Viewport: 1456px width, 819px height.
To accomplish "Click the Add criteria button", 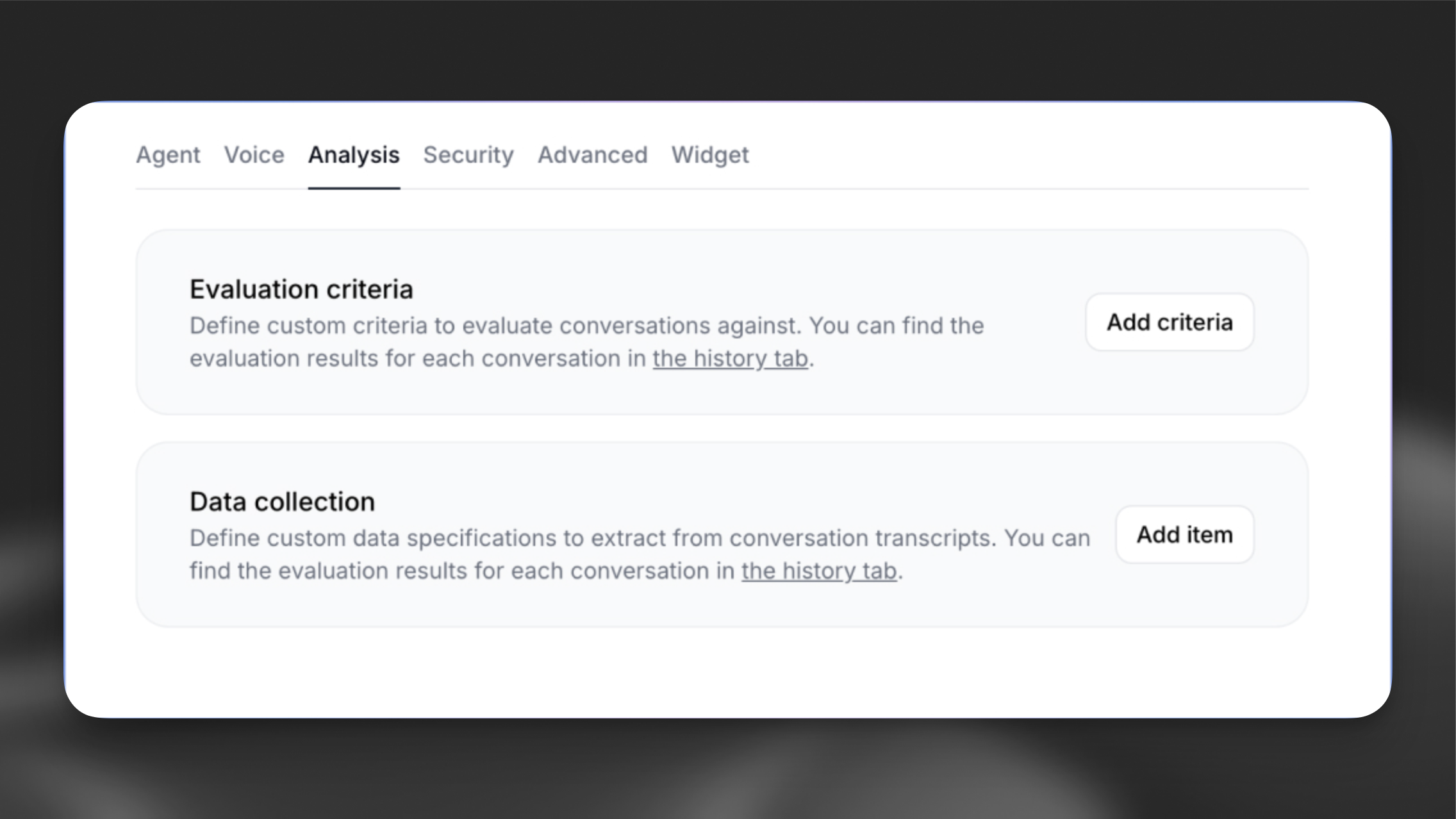I will 1169,322.
